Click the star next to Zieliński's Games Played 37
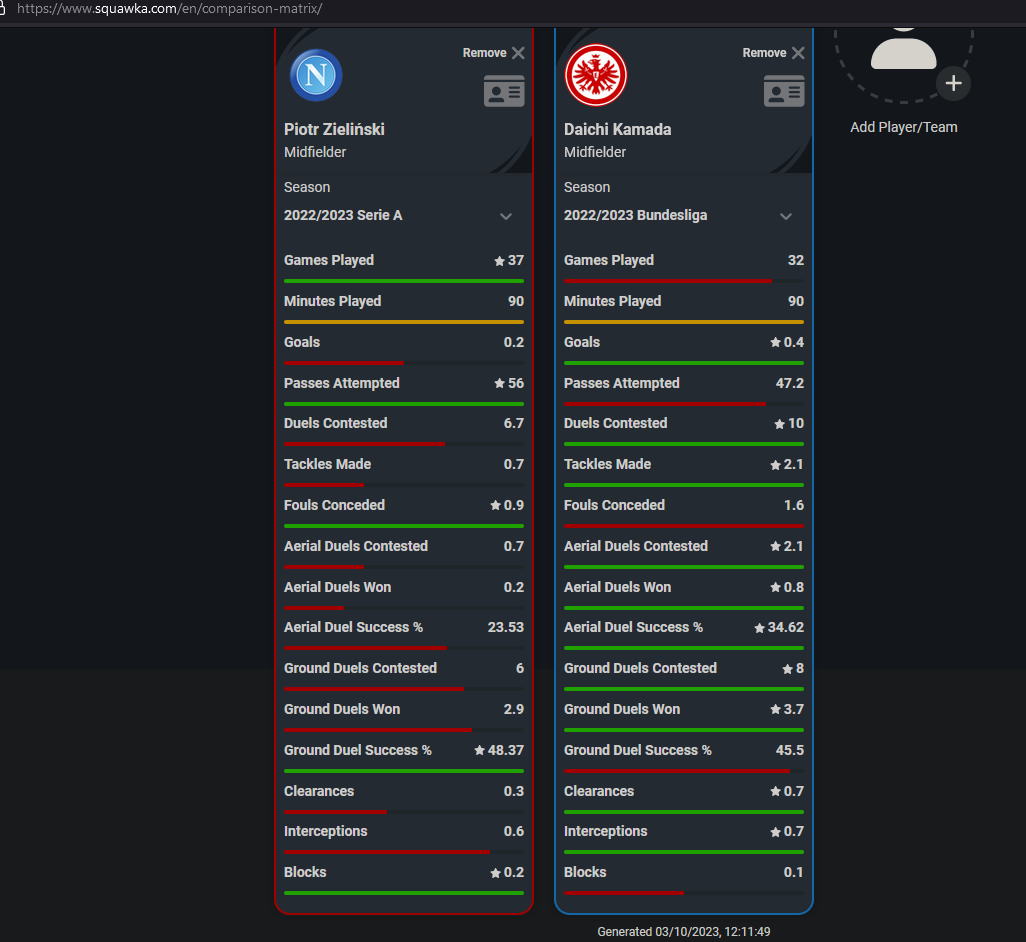The image size is (1026, 942). pyautogui.click(x=499, y=261)
